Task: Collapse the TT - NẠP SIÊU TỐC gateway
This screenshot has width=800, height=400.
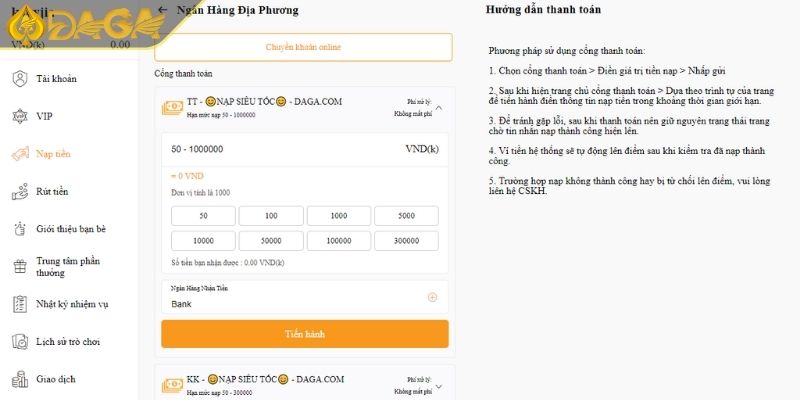Action: point(438,107)
